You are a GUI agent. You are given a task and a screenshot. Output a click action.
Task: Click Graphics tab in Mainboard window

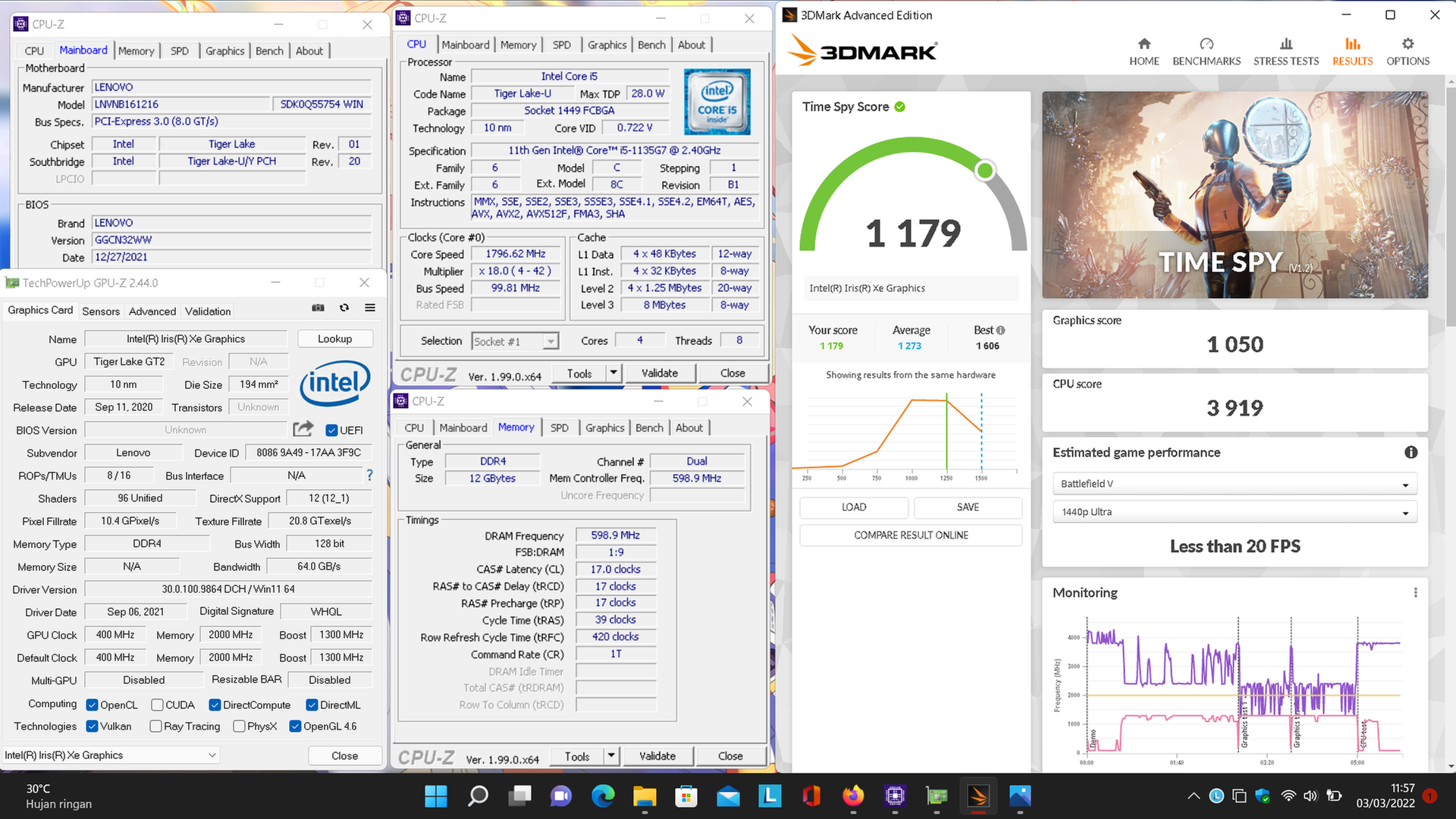224,51
